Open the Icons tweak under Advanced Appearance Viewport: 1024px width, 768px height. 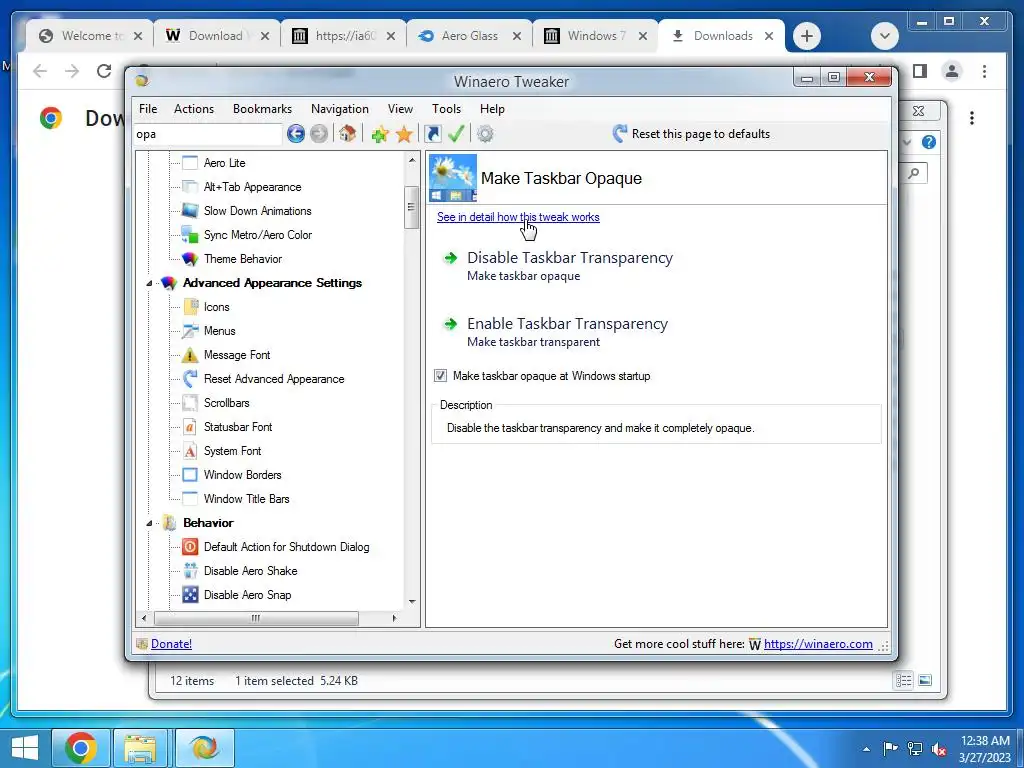[x=216, y=307]
